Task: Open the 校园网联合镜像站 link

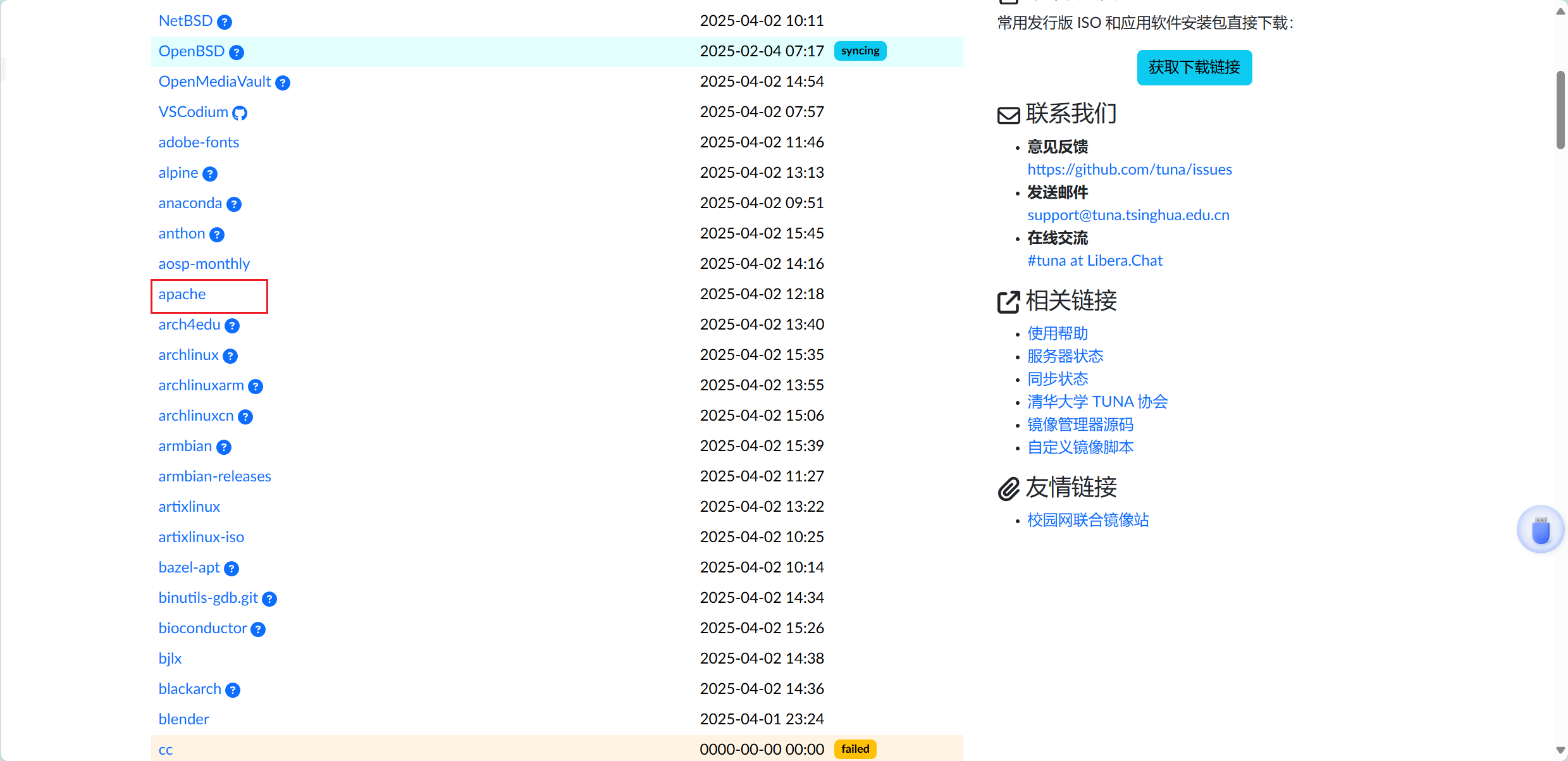Action: coord(1087,520)
